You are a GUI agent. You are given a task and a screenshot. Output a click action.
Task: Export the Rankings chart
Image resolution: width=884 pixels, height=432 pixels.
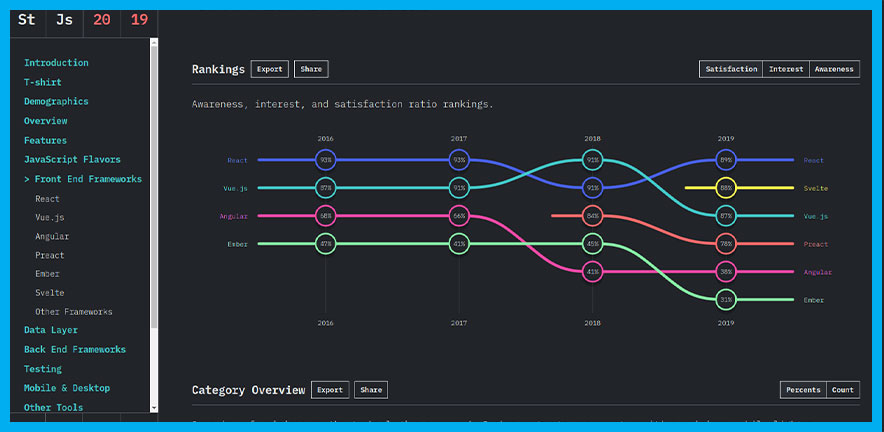click(x=270, y=69)
